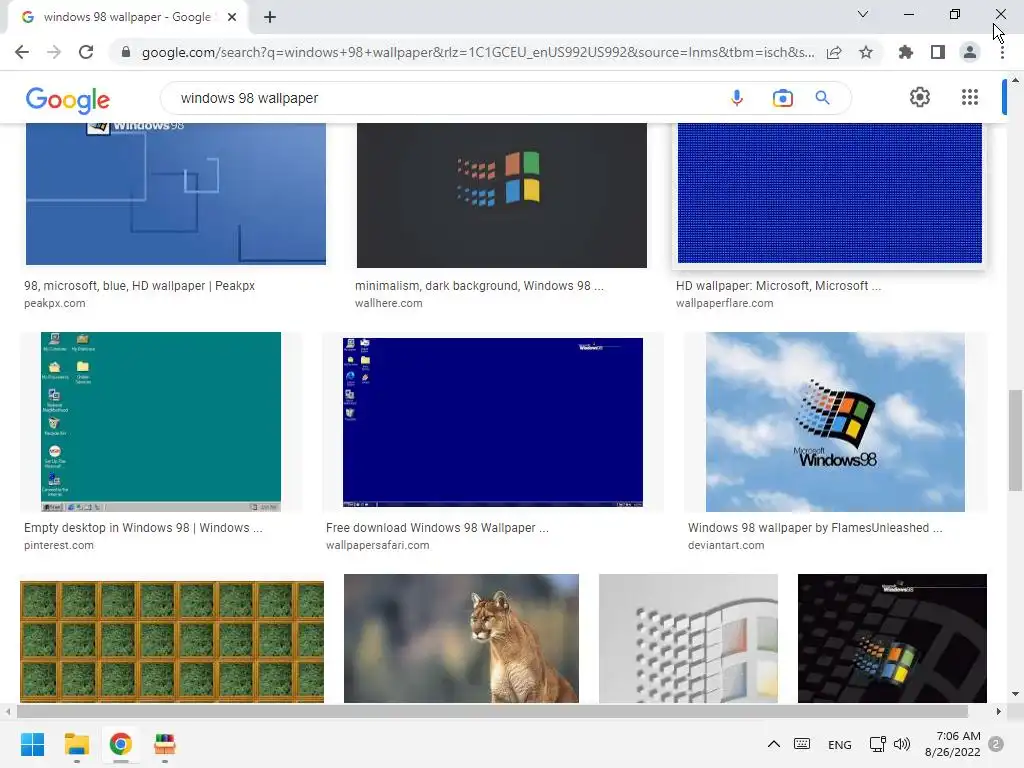Click the magnifier search button
This screenshot has width=1024, height=768.
pyautogui.click(x=822, y=98)
